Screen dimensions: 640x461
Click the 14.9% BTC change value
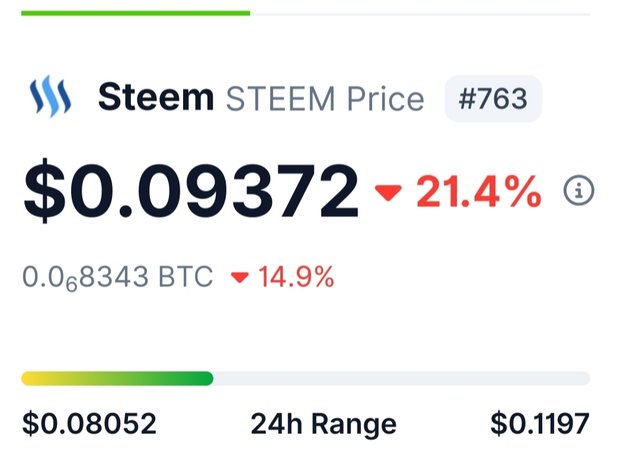[296, 276]
